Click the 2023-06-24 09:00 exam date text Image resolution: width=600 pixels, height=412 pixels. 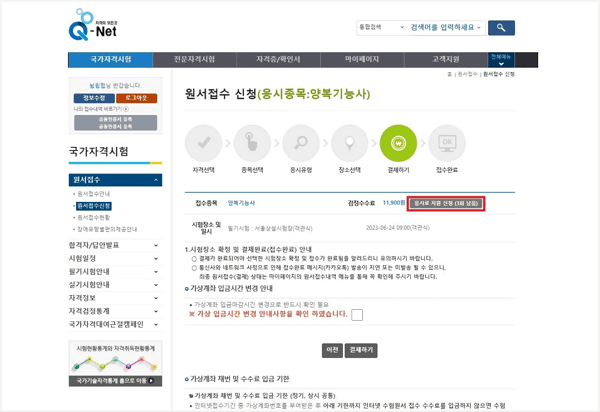[398, 228]
